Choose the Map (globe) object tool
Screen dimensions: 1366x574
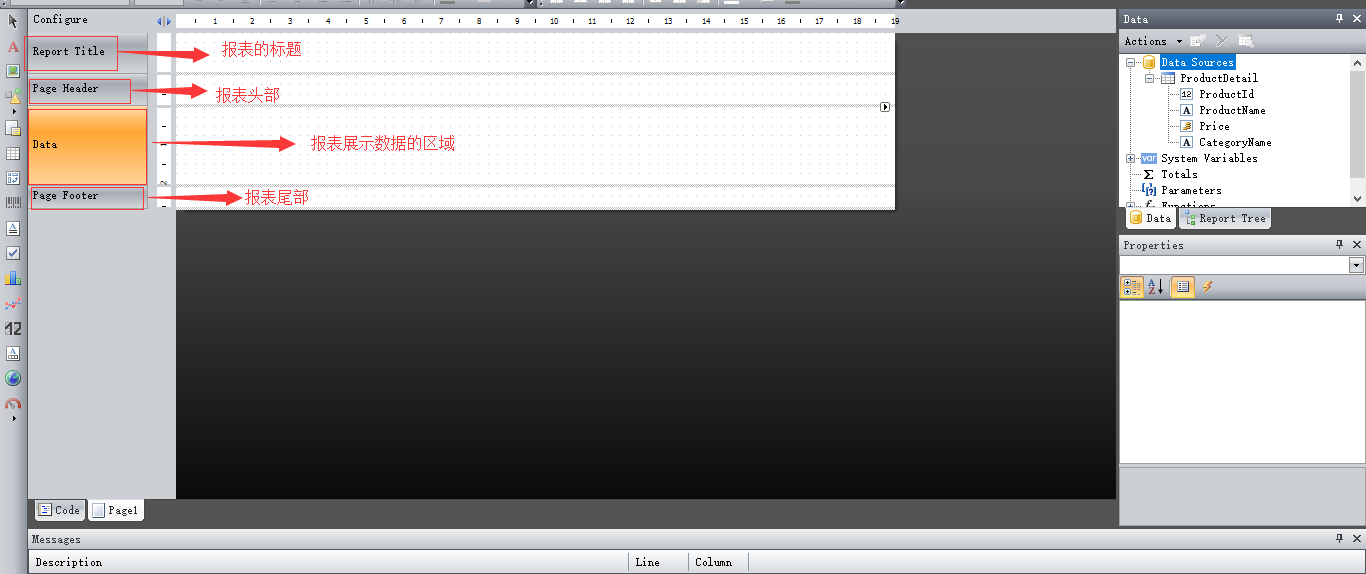[x=13, y=378]
